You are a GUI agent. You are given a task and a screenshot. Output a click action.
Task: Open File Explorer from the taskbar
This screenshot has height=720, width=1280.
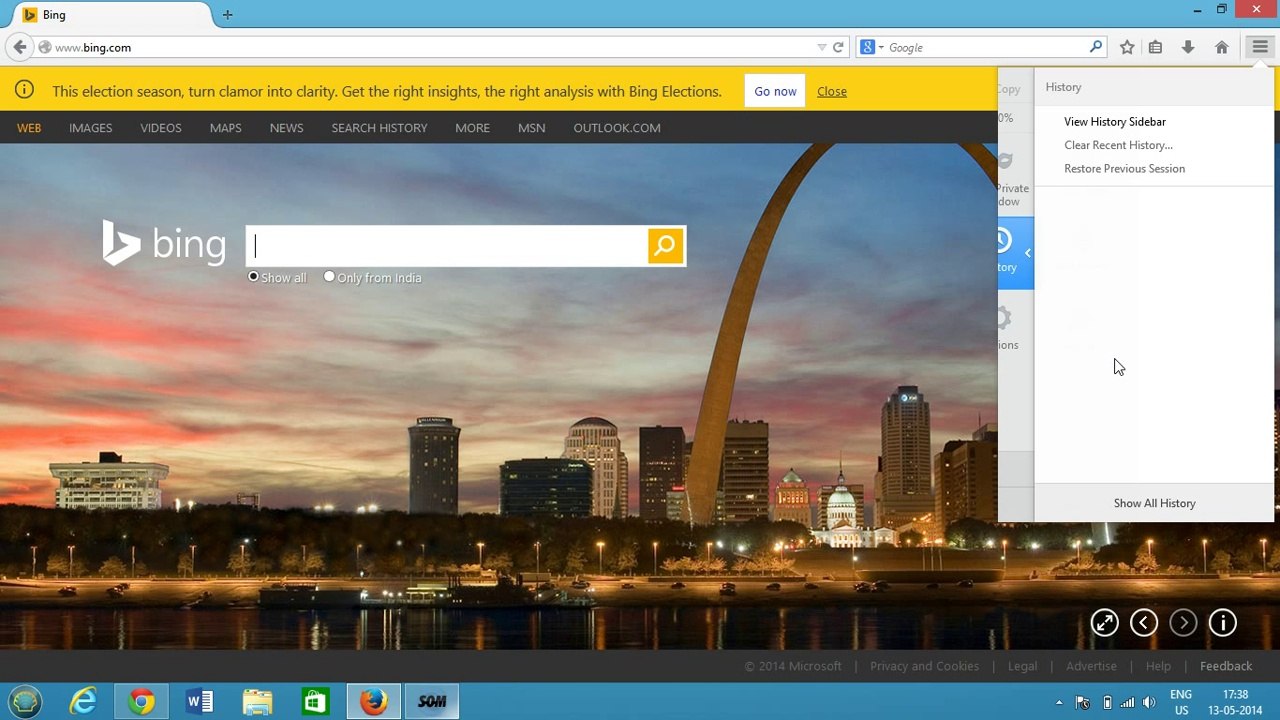[257, 701]
